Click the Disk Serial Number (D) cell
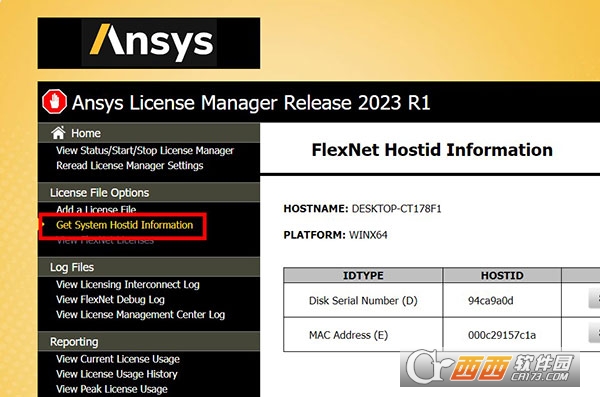Image resolution: width=600 pixels, height=397 pixels. tap(363, 301)
